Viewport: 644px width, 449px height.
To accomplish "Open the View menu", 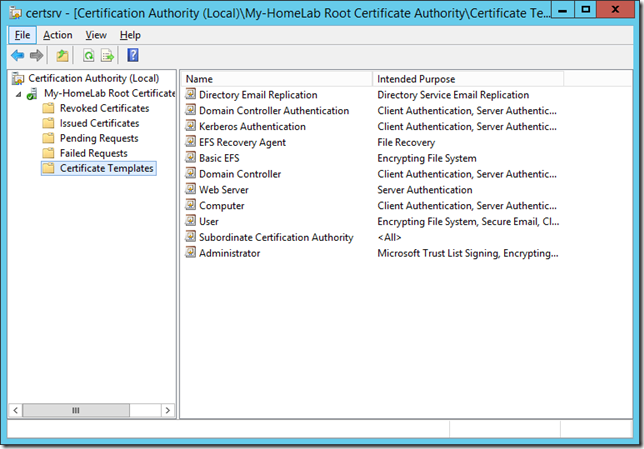I will click(95, 35).
